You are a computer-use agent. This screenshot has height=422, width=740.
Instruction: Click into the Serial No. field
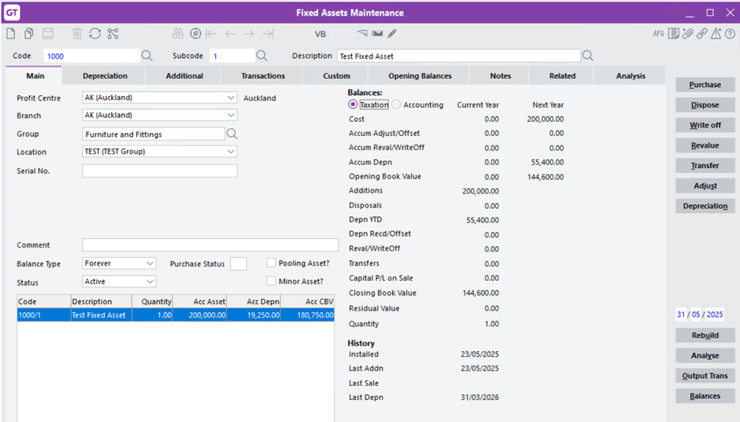tap(160, 171)
